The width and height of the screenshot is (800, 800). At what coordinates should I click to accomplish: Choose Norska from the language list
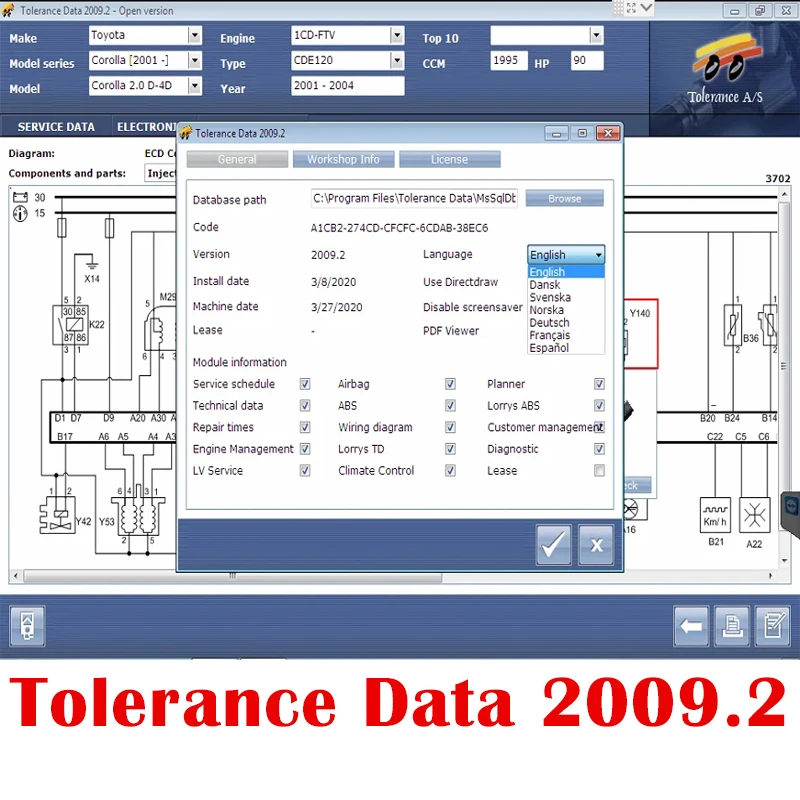566,310
